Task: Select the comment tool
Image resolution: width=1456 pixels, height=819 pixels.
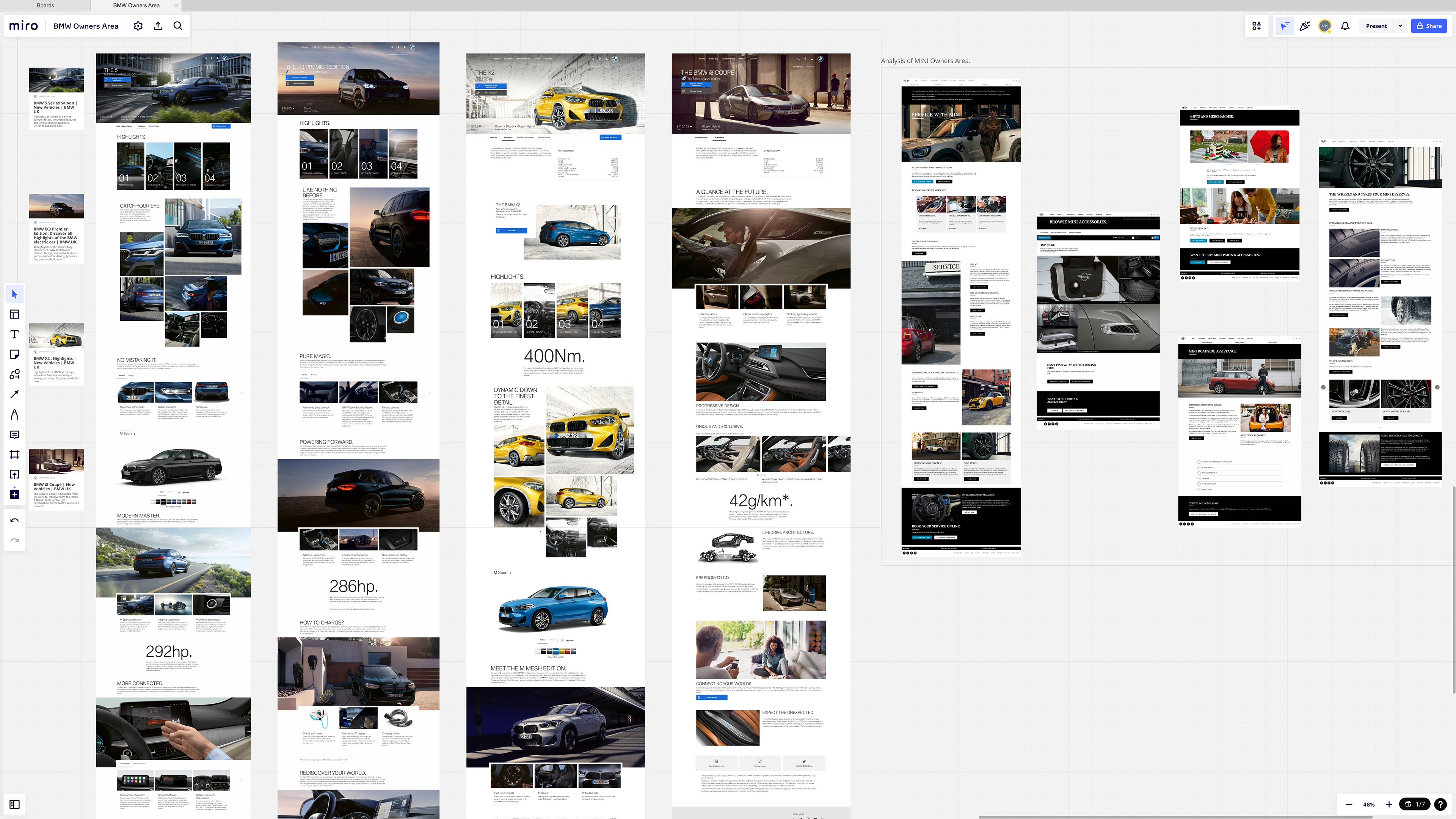Action: click(x=15, y=435)
